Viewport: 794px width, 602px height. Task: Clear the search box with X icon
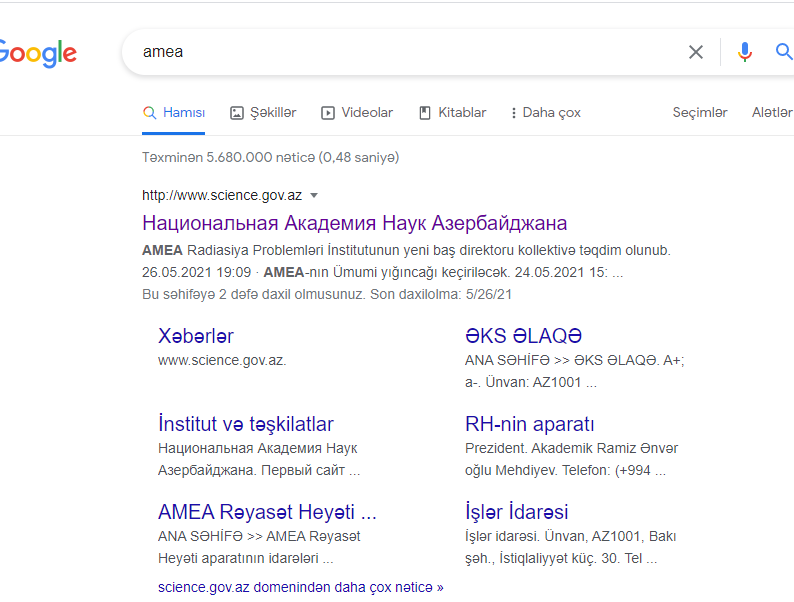coord(696,52)
